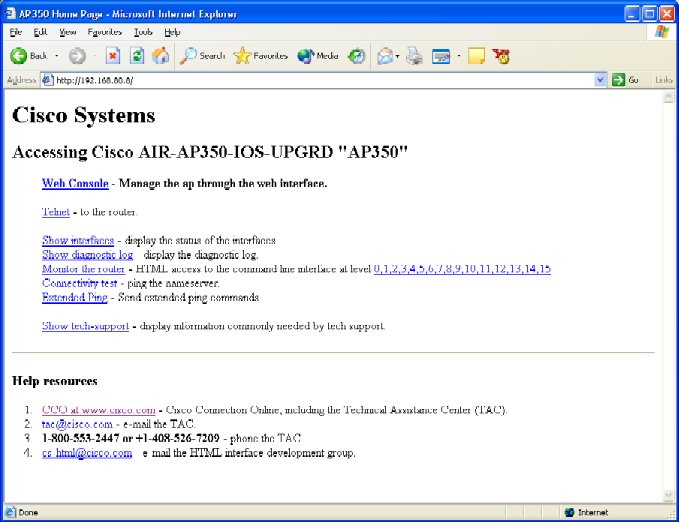Click the Done status bar text
The width and height of the screenshot is (679, 522).
coord(28,512)
